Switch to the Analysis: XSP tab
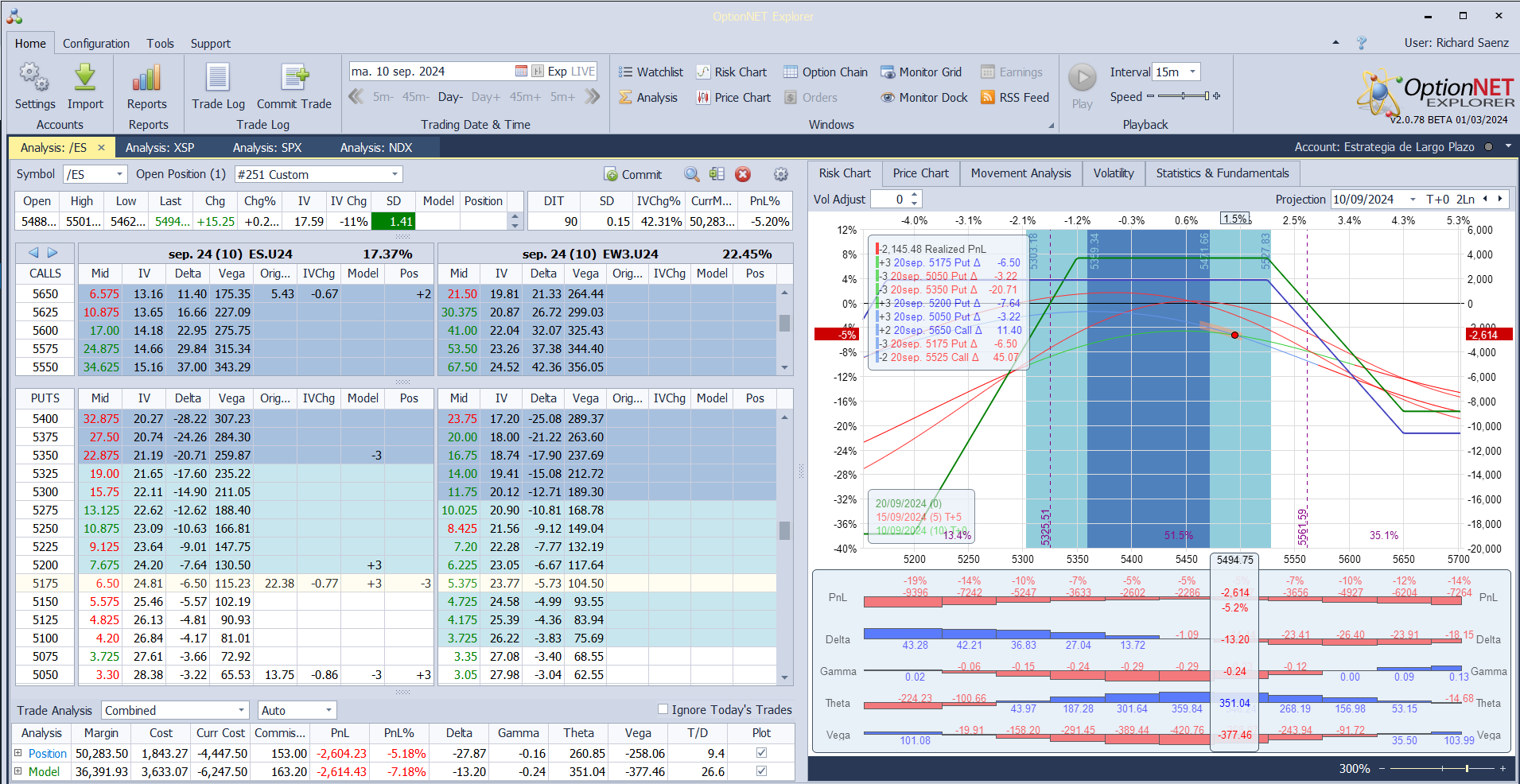This screenshot has width=1520, height=784. point(160,147)
